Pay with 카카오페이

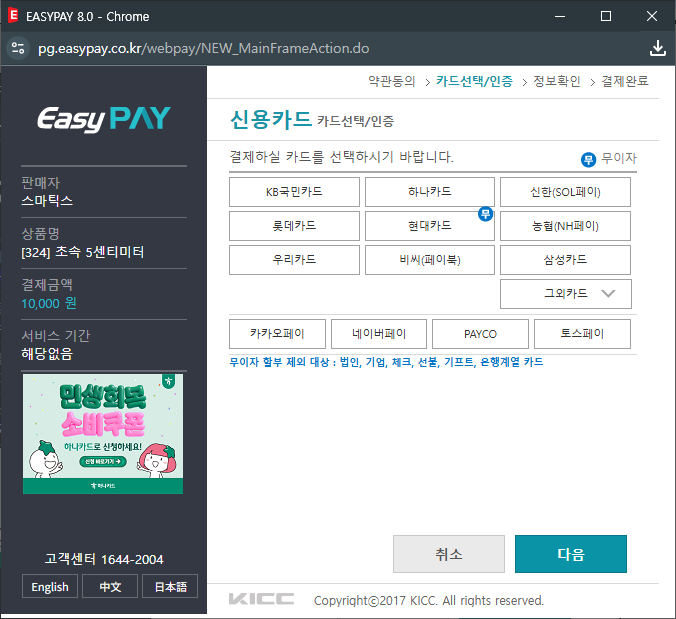(x=277, y=334)
